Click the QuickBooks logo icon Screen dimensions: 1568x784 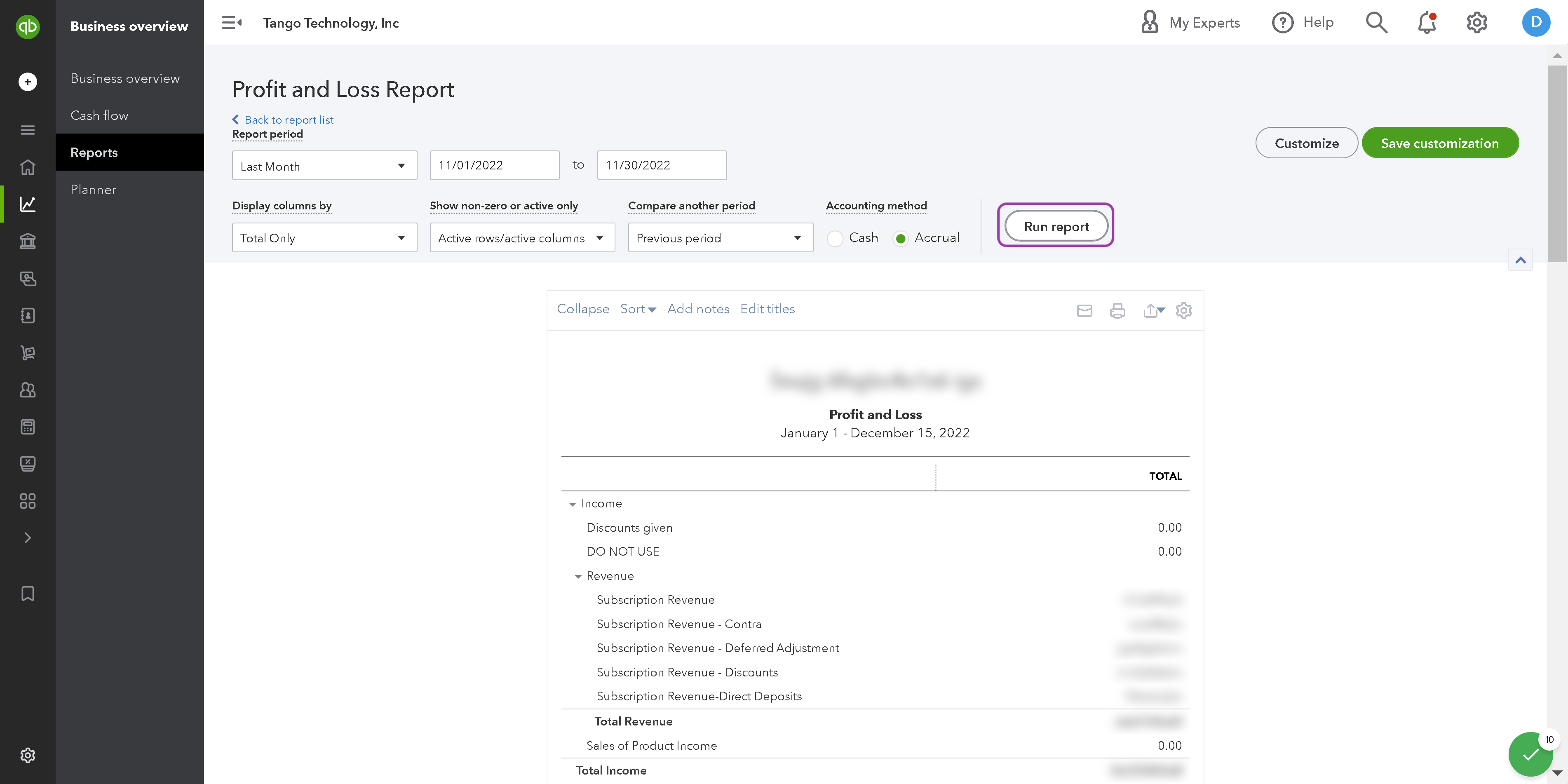click(x=27, y=26)
